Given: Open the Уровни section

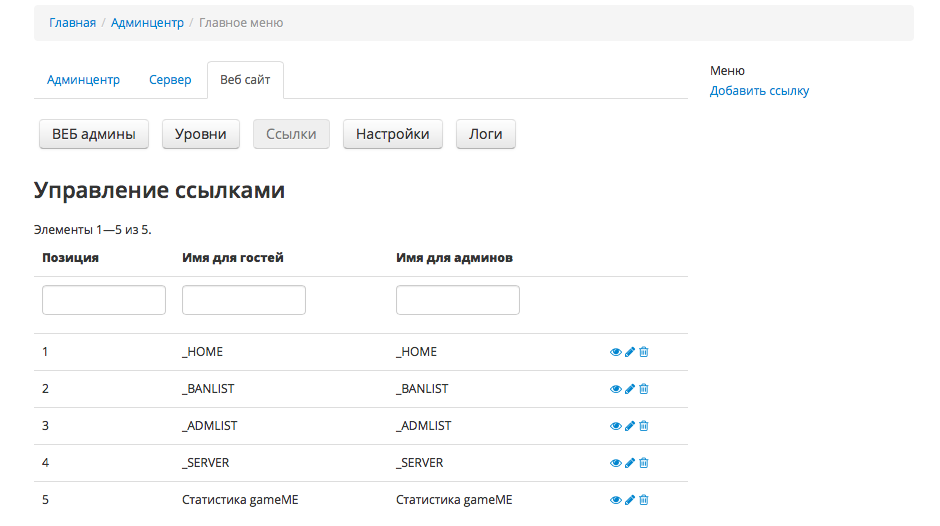Looking at the screenshot, I should click(x=201, y=134).
